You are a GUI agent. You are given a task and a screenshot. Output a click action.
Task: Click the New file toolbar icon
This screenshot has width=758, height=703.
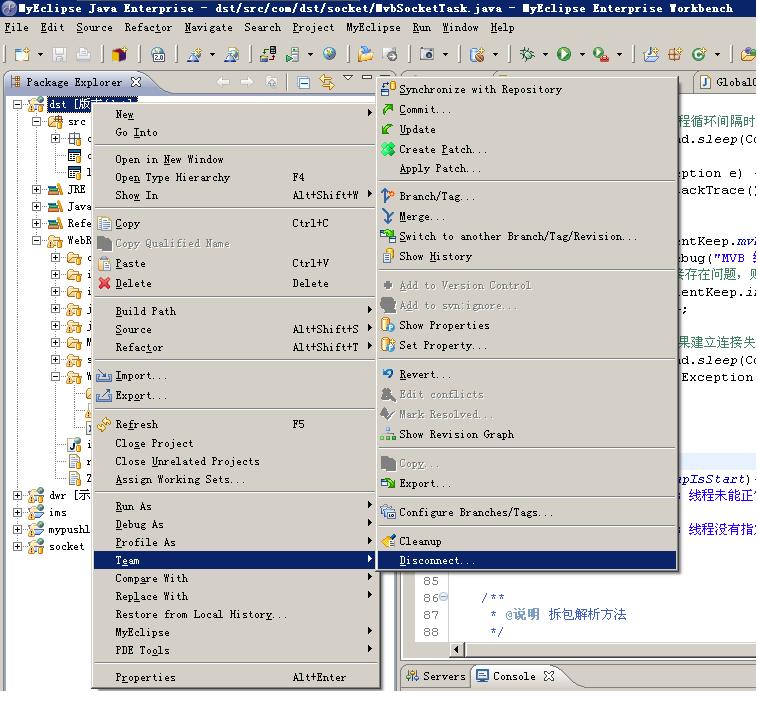pyautogui.click(x=22, y=54)
